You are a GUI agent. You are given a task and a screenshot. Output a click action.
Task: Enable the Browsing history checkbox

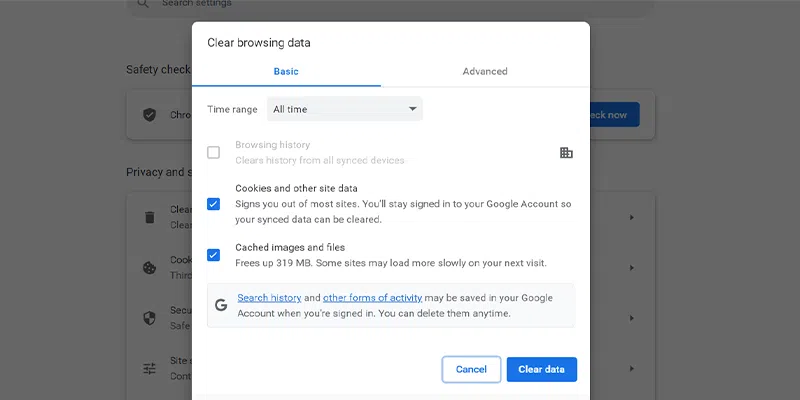pyautogui.click(x=213, y=153)
